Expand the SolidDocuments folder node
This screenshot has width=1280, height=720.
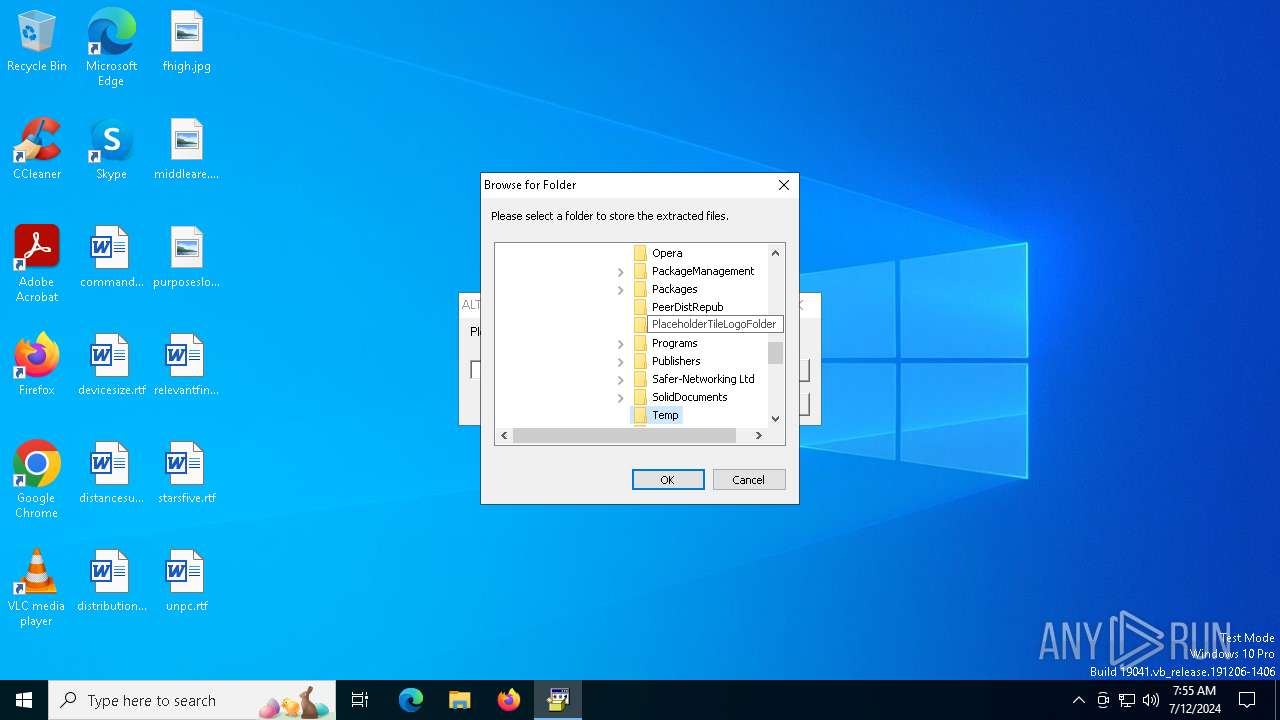click(x=620, y=398)
